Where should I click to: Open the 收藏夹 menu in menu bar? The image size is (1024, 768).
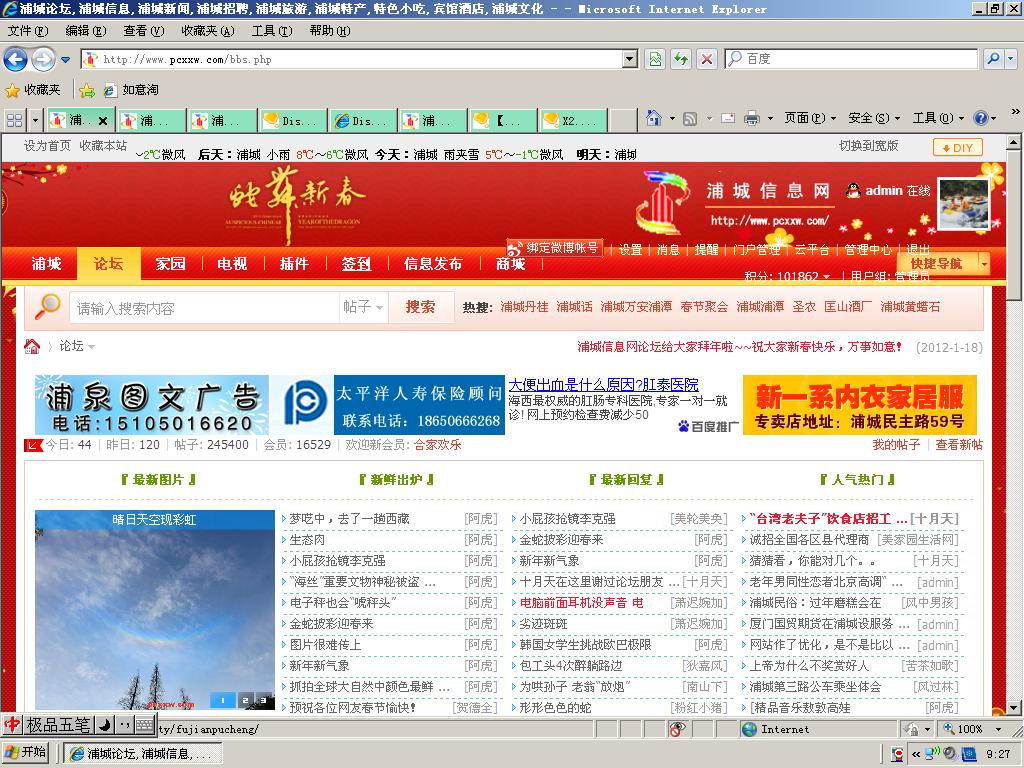201,31
